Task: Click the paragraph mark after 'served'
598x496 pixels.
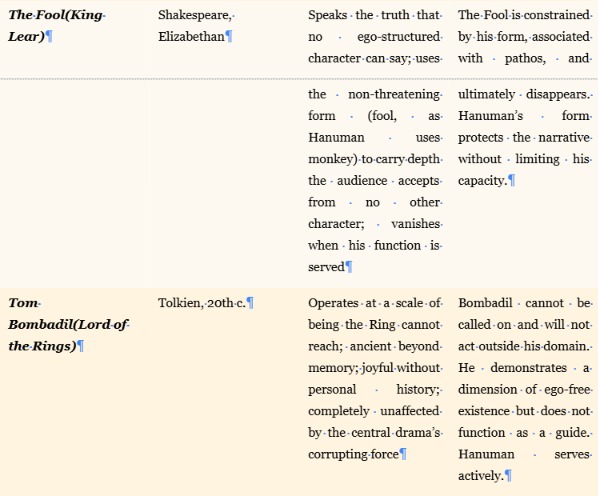Action: click(349, 267)
